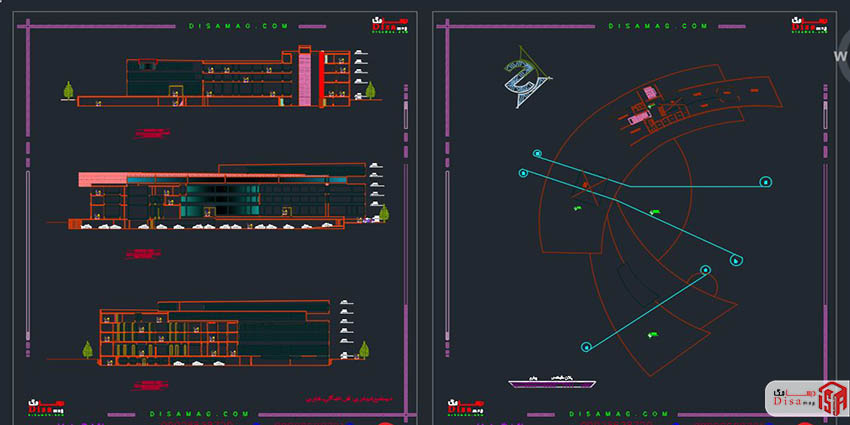The width and height of the screenshot is (850, 425).
Task: Click the partial W circle at the right edge
Action: pos(841,55)
